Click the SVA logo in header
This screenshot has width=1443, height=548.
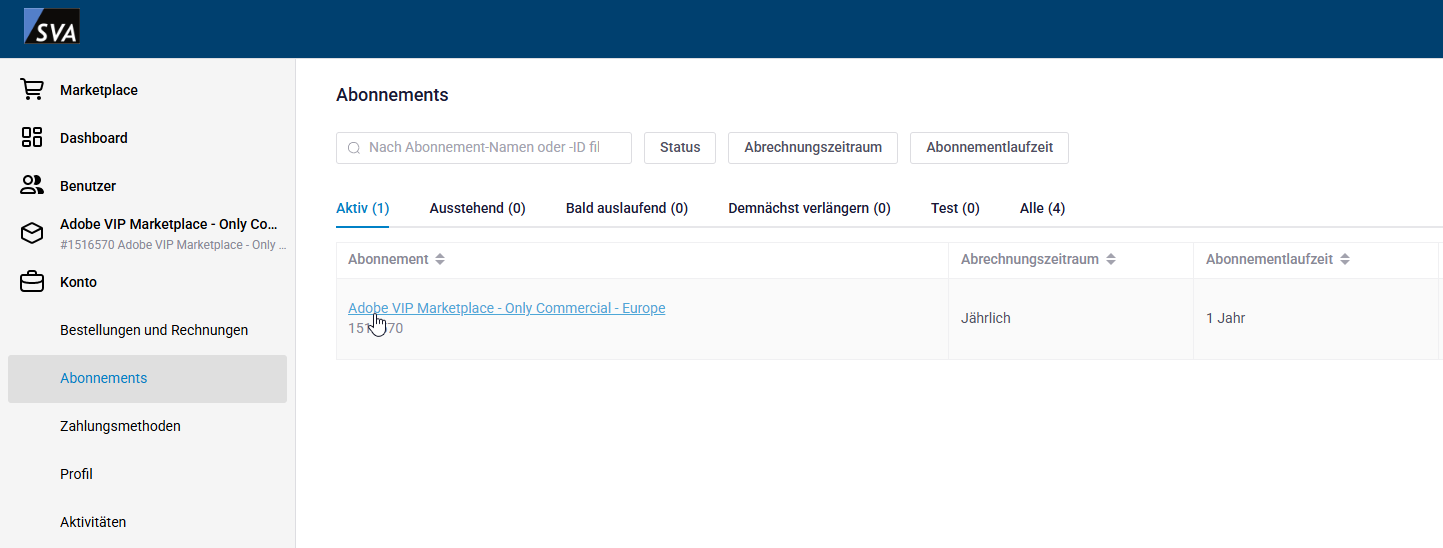52,25
